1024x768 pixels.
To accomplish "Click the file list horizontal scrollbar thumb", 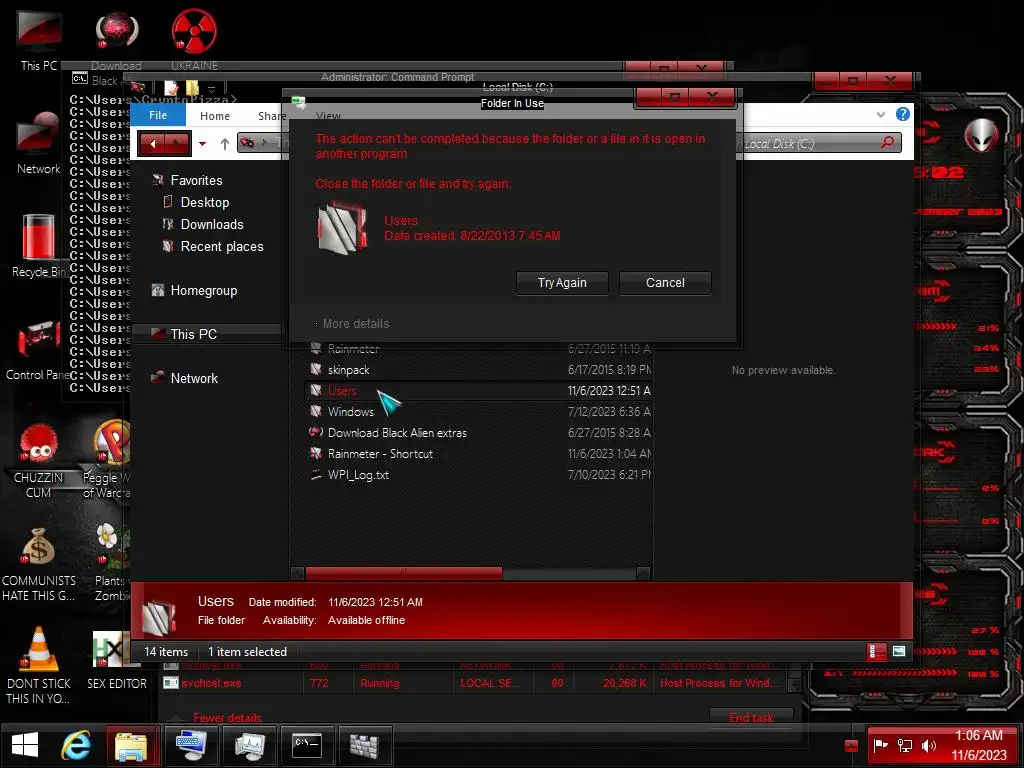I will pyautogui.click(x=404, y=573).
